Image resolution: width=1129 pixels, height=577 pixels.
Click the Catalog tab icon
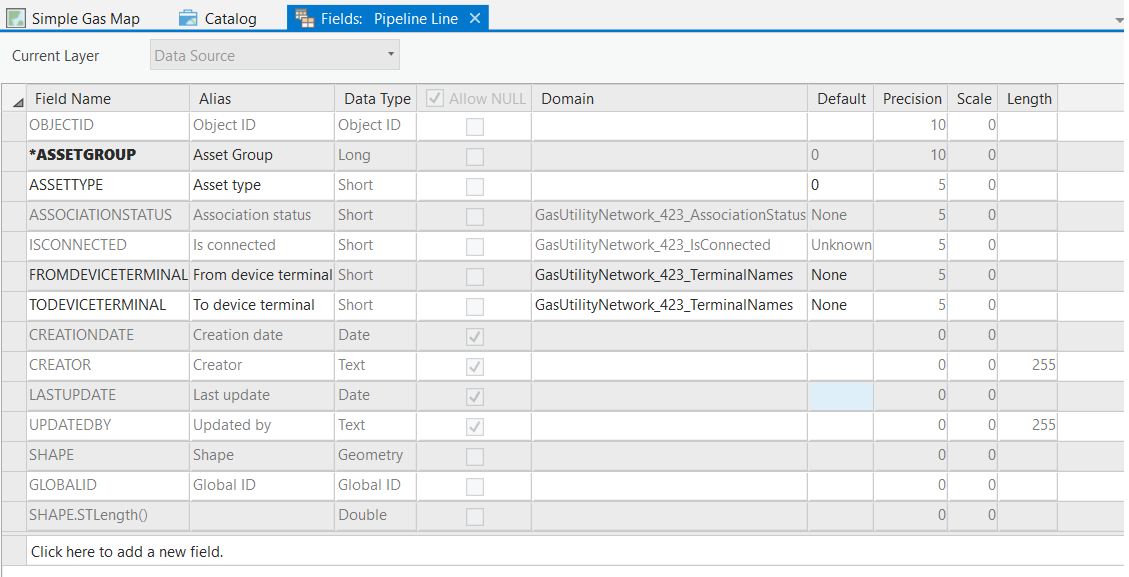click(188, 19)
